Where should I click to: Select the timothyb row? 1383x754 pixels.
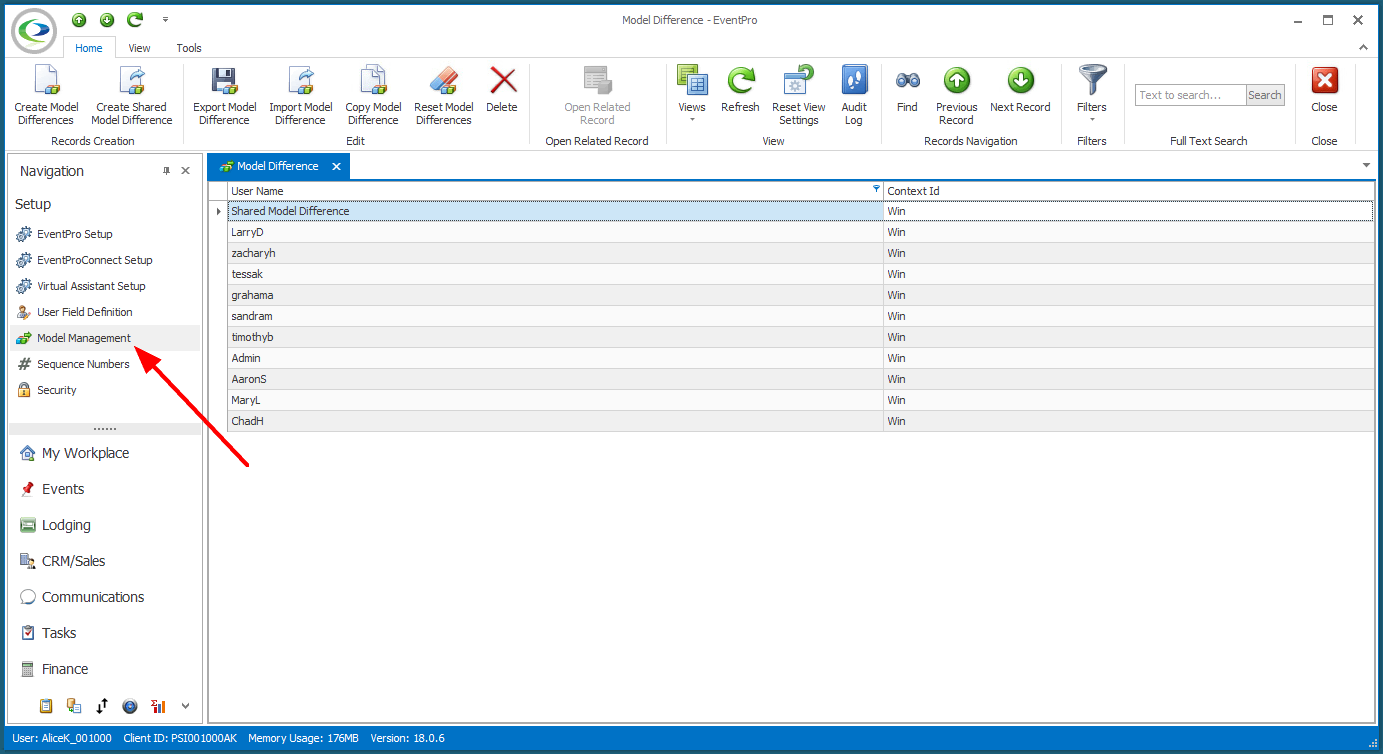click(800, 337)
